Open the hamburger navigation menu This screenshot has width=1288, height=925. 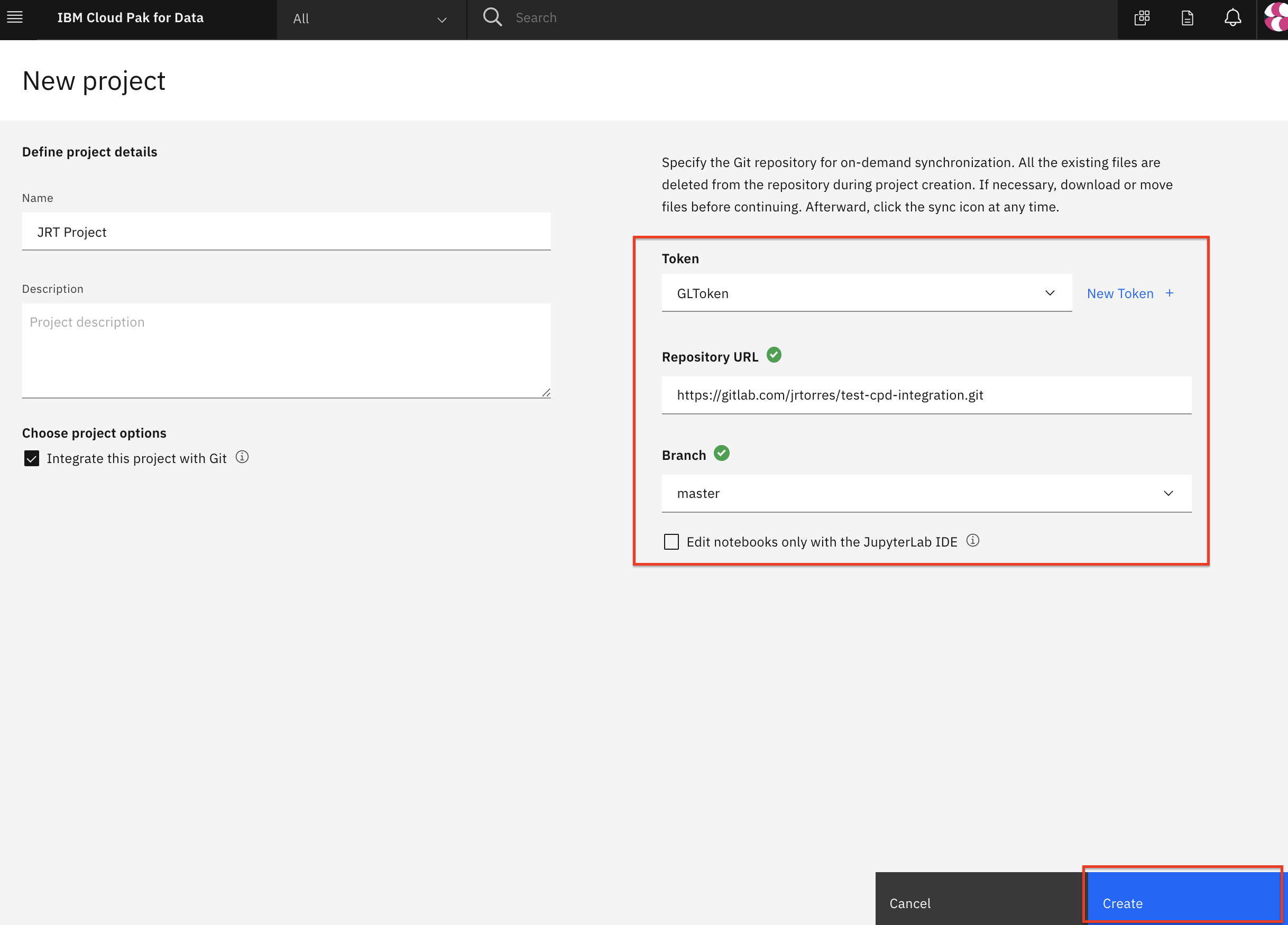(x=15, y=17)
